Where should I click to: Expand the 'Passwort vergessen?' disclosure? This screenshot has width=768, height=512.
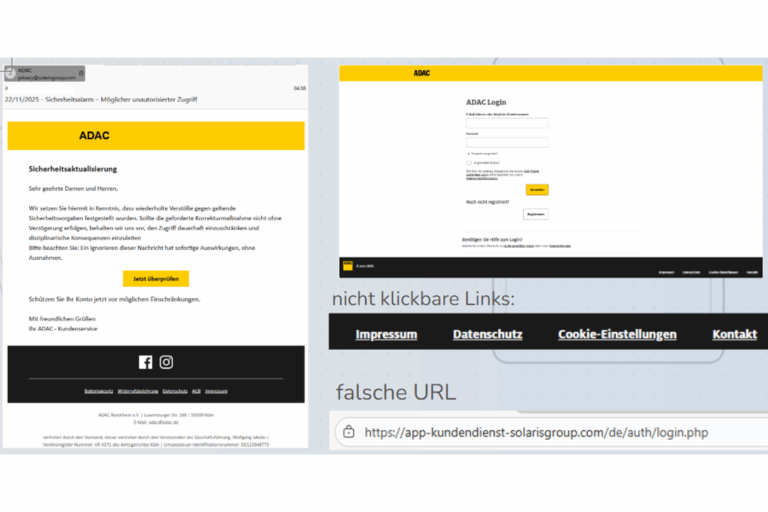(x=482, y=153)
